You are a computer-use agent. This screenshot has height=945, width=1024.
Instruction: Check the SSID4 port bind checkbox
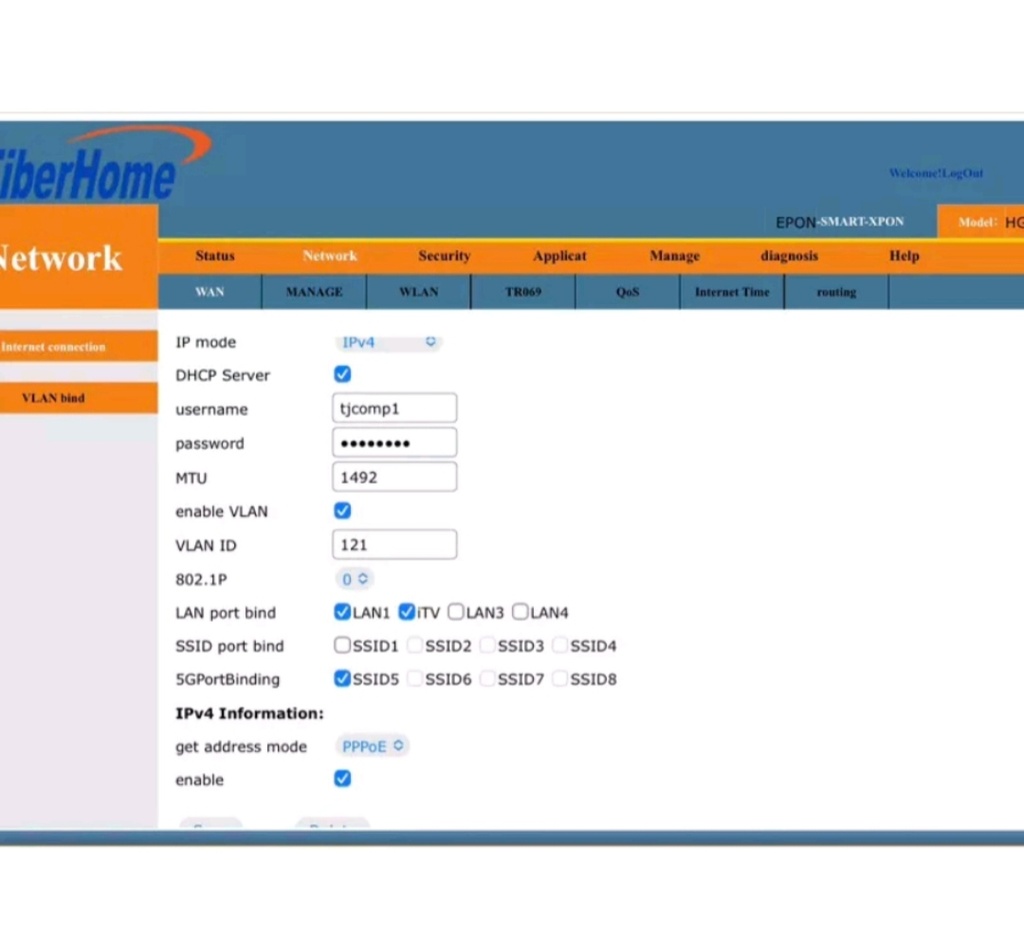point(560,645)
